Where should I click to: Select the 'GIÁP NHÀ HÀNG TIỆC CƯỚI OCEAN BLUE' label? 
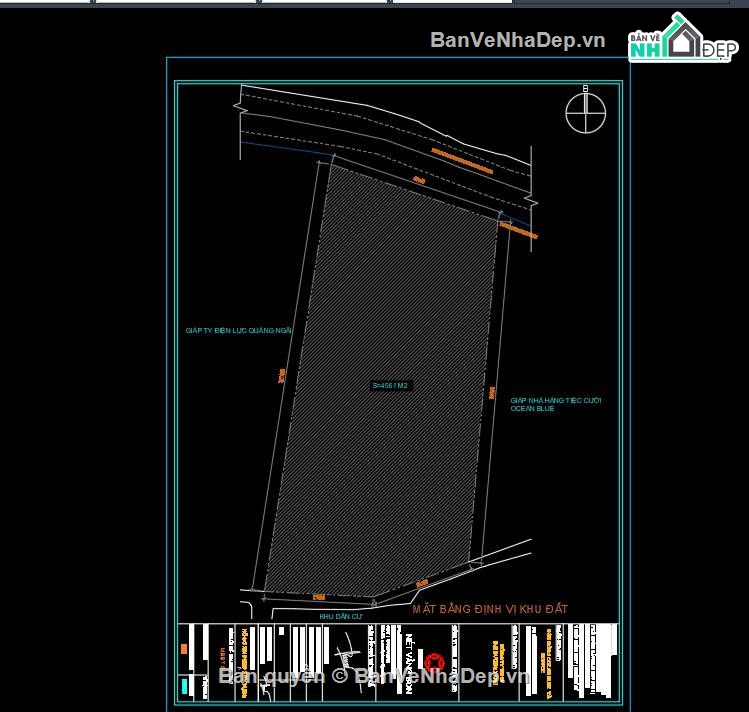[555, 404]
